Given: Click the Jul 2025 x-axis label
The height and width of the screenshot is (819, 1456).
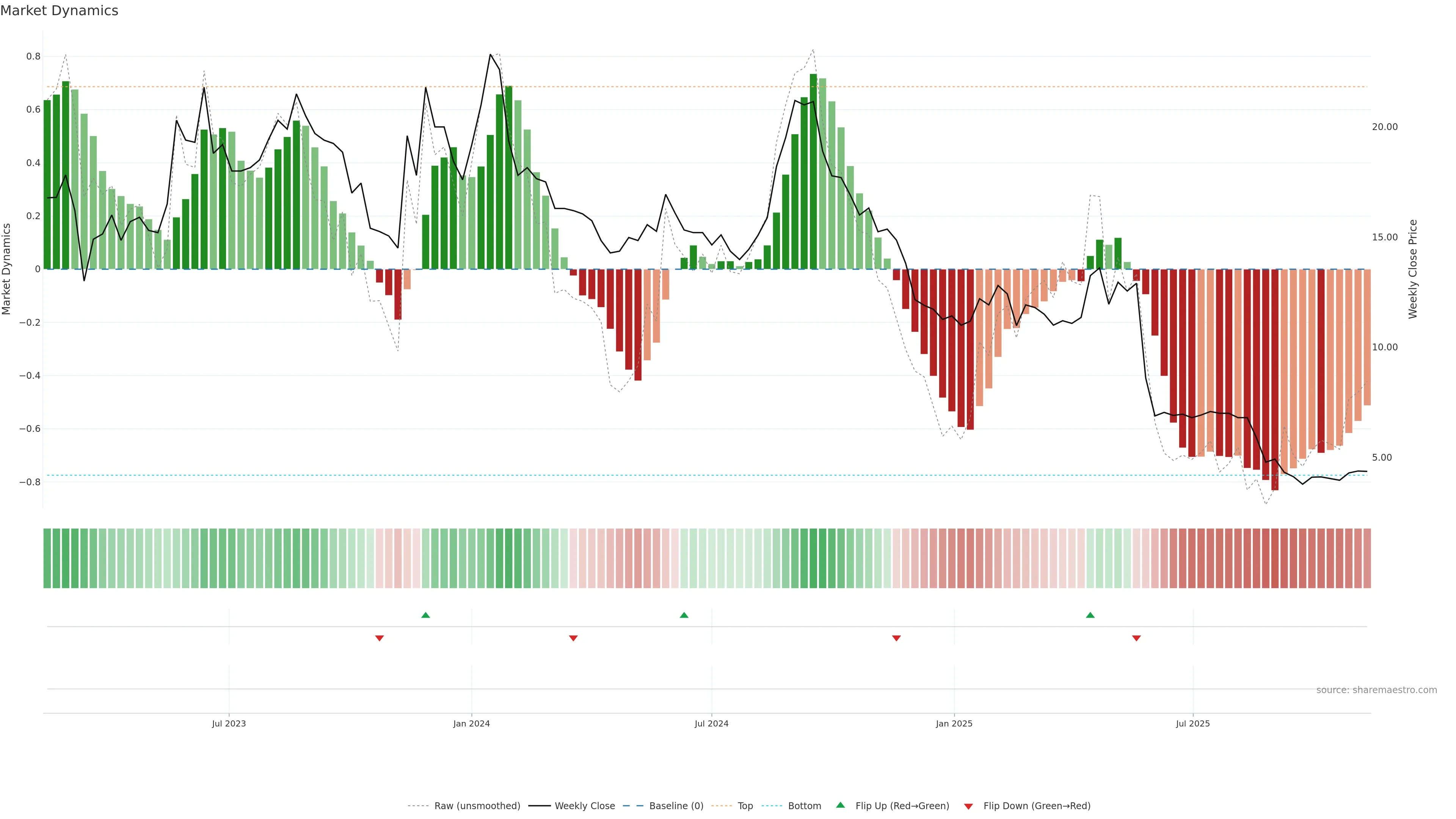Looking at the screenshot, I should click(x=1192, y=723).
